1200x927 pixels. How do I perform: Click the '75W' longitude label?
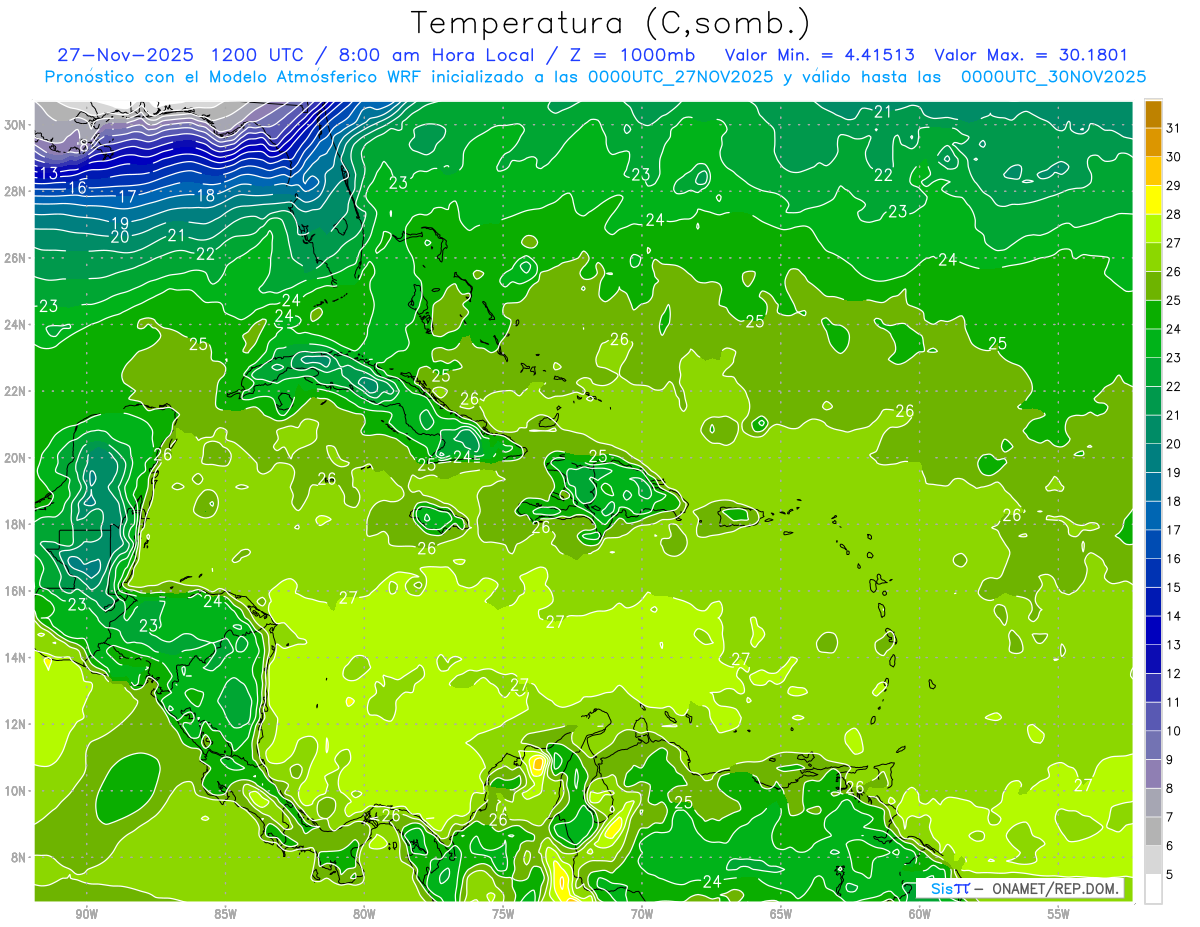503,914
